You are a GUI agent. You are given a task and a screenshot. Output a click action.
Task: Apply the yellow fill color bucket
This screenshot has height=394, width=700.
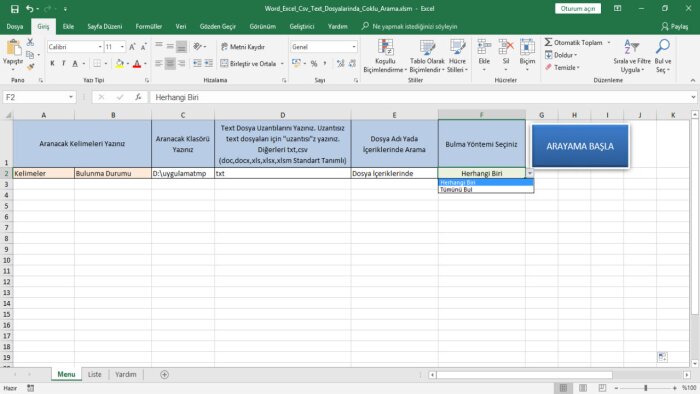tap(119, 64)
